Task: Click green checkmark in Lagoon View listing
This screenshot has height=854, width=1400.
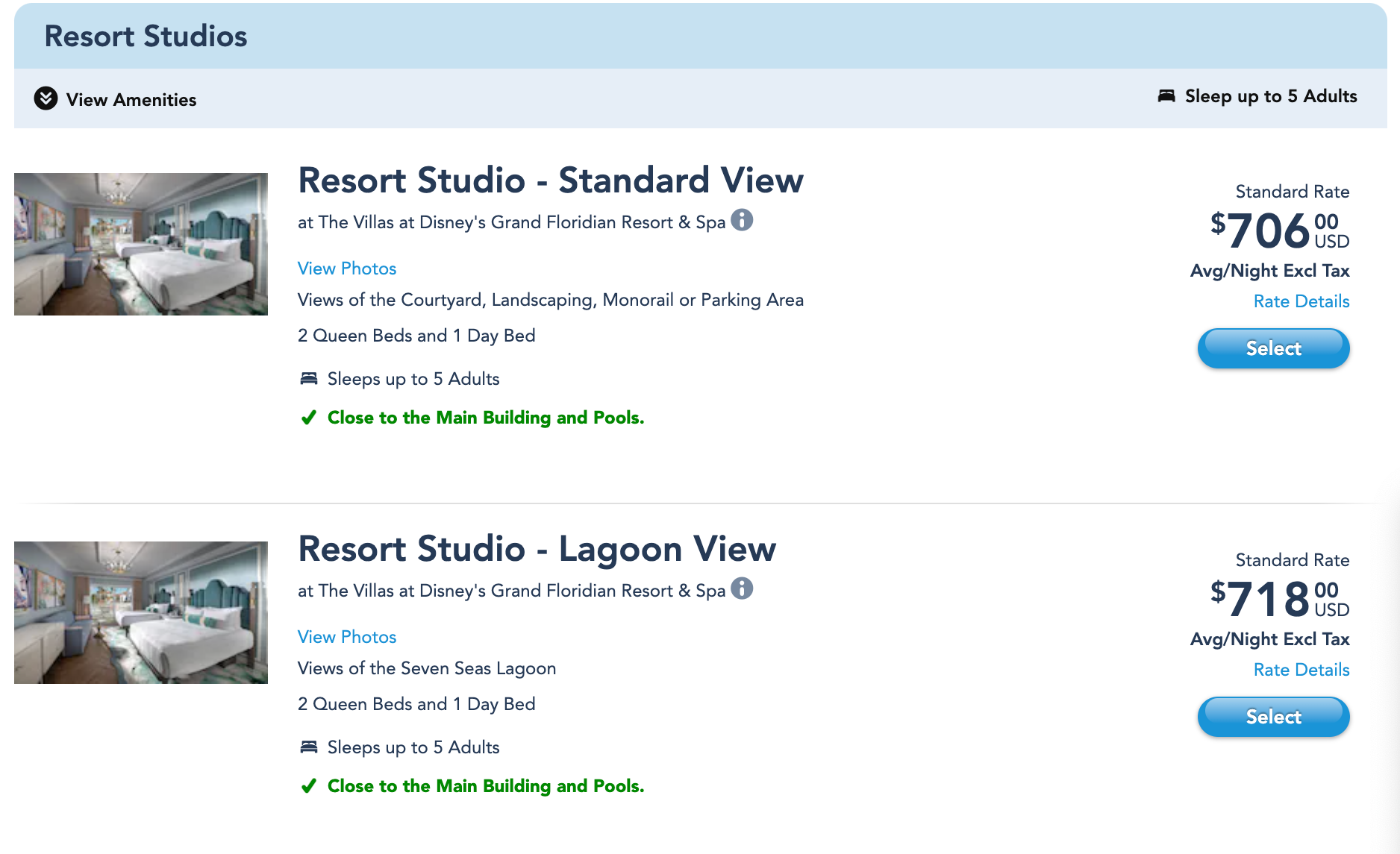Action: coord(308,786)
